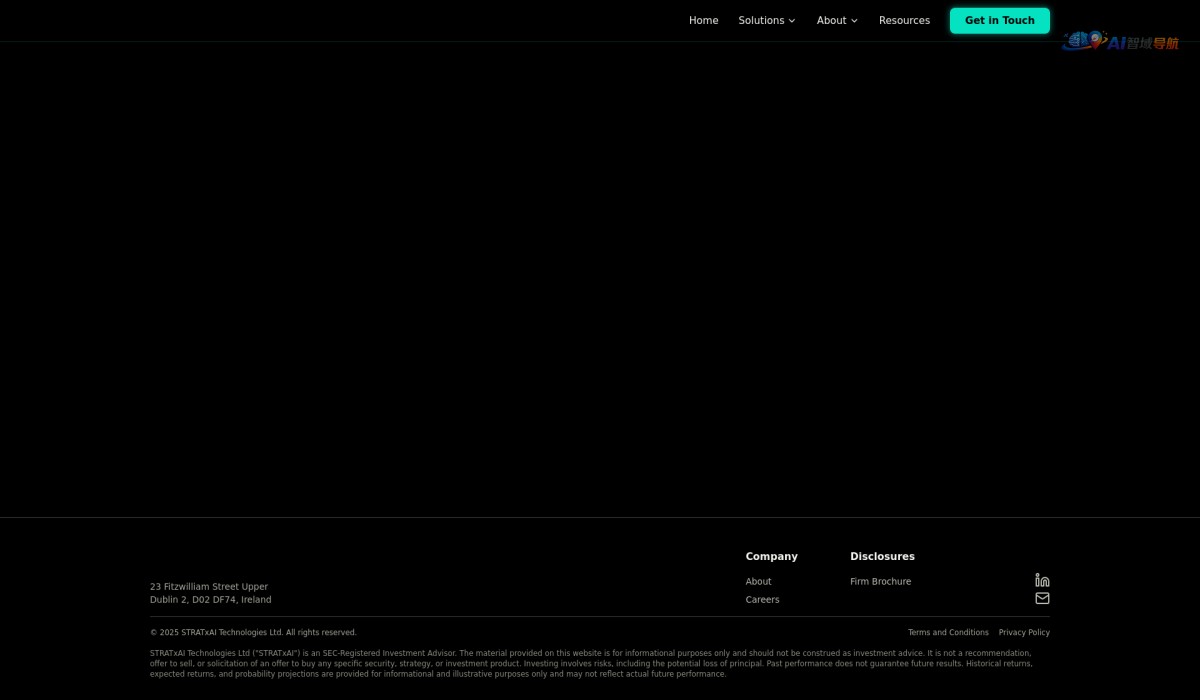Expand the About chevron in top navigation
Screen dimensions: 1200x700
point(854,21)
